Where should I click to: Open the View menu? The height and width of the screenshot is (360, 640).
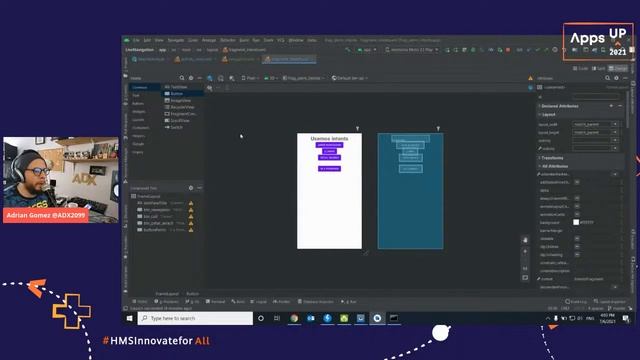pos(159,40)
